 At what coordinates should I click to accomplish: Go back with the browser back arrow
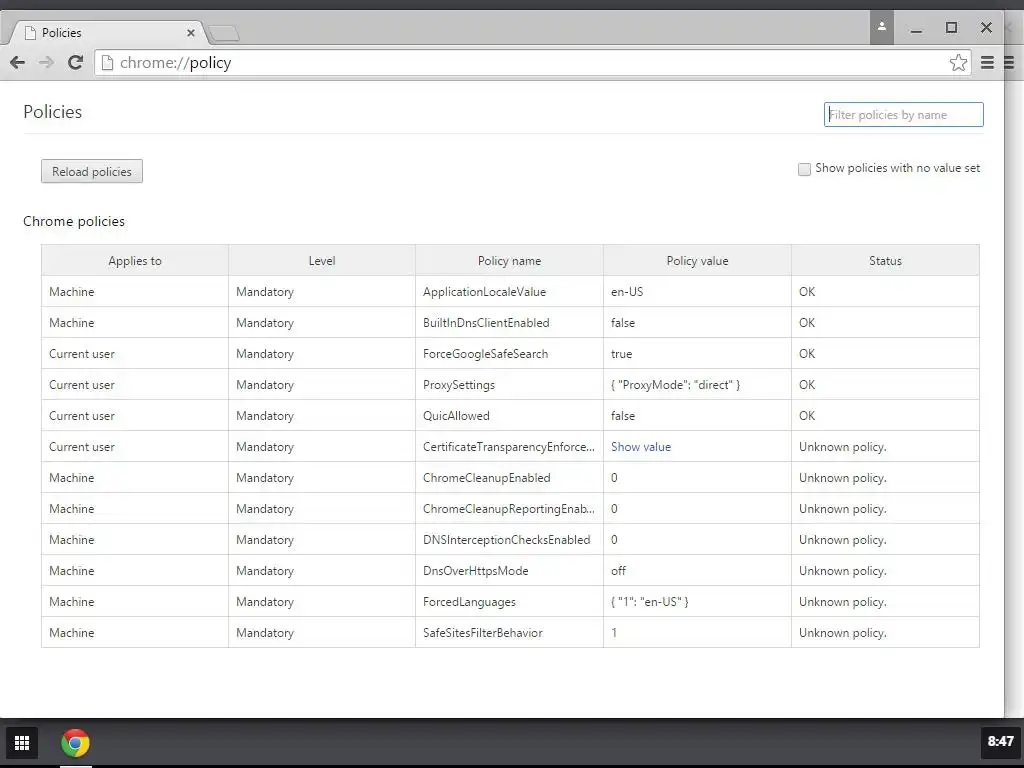click(x=18, y=63)
